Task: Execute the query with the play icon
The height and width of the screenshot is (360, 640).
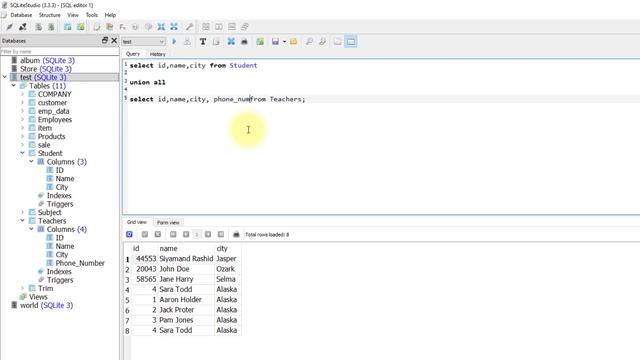Action: pyautogui.click(x=174, y=42)
